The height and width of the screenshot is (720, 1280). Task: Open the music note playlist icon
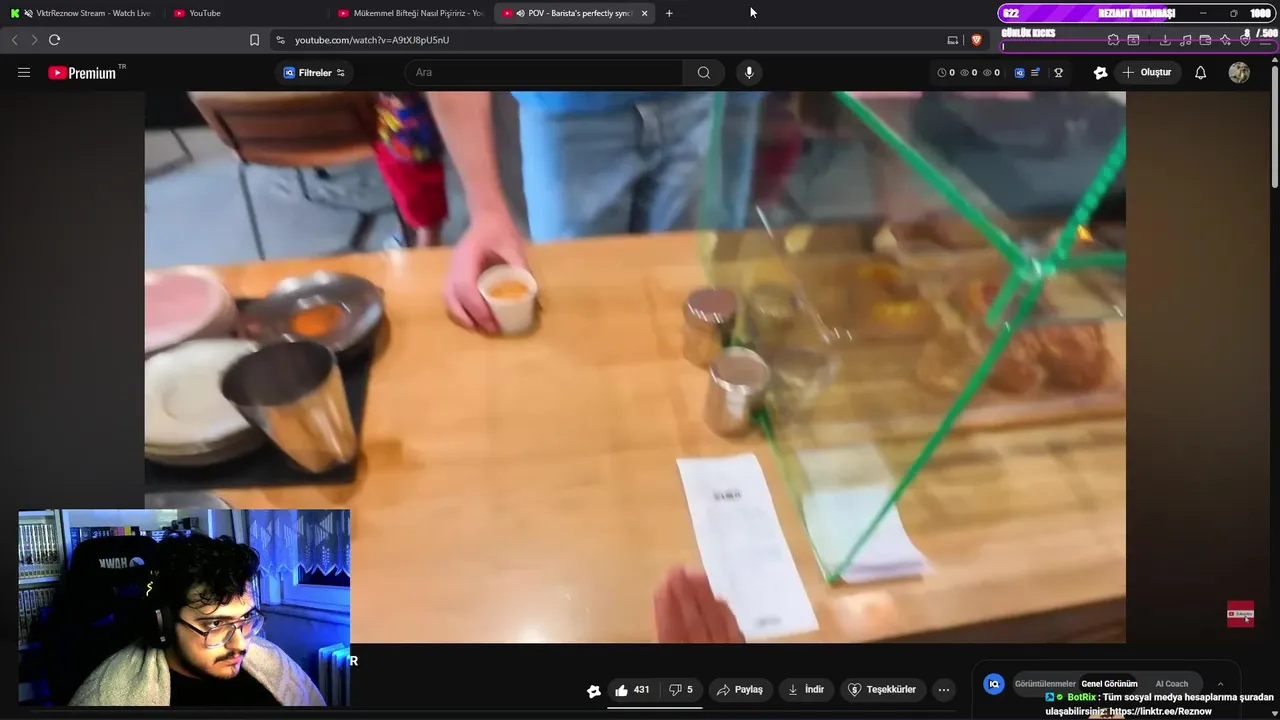coord(1186,40)
